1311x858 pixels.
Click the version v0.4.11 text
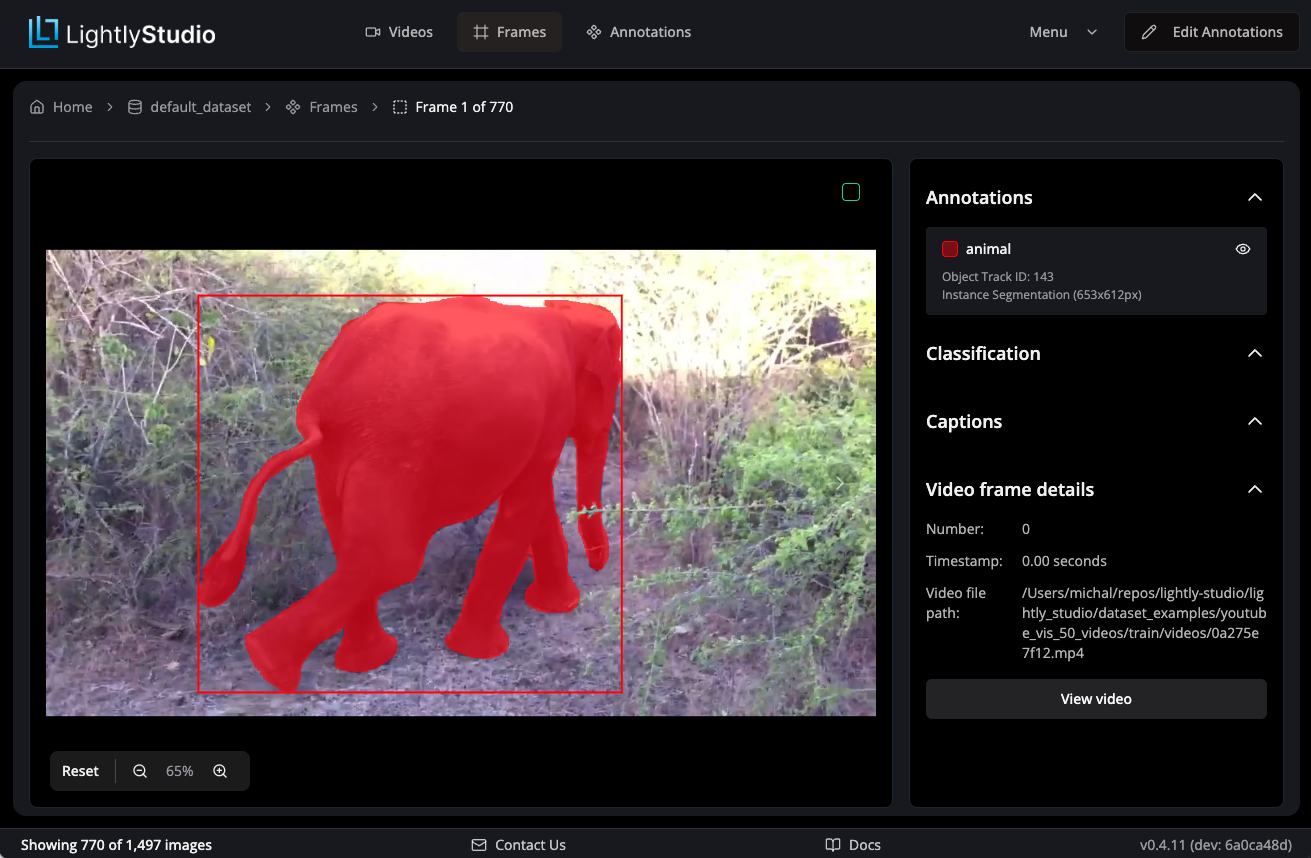click(1215, 845)
